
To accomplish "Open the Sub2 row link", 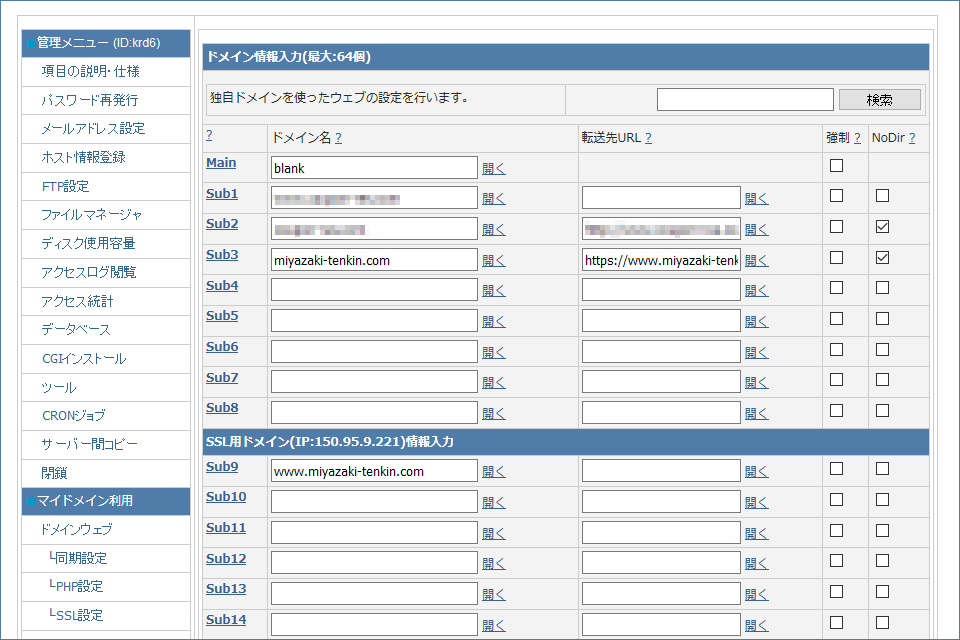I will tap(222, 224).
